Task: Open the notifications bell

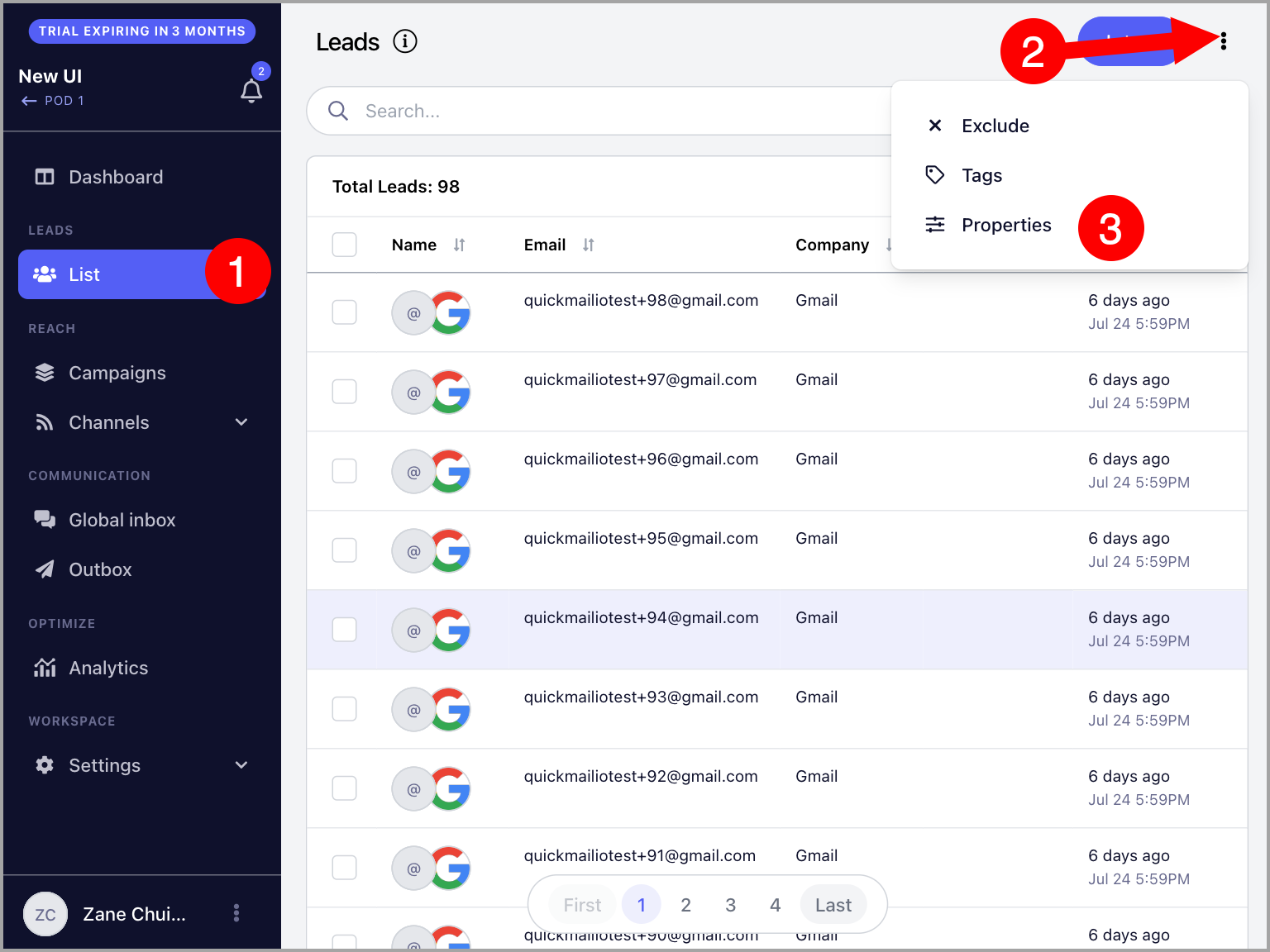Action: [251, 90]
